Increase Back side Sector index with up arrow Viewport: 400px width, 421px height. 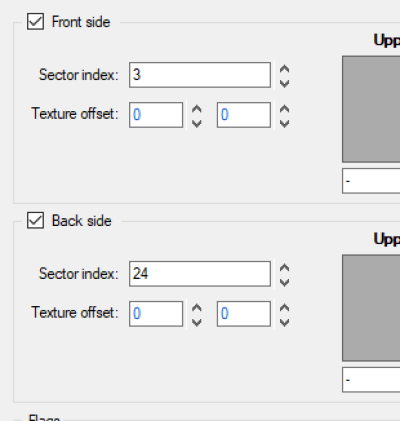tap(284, 268)
